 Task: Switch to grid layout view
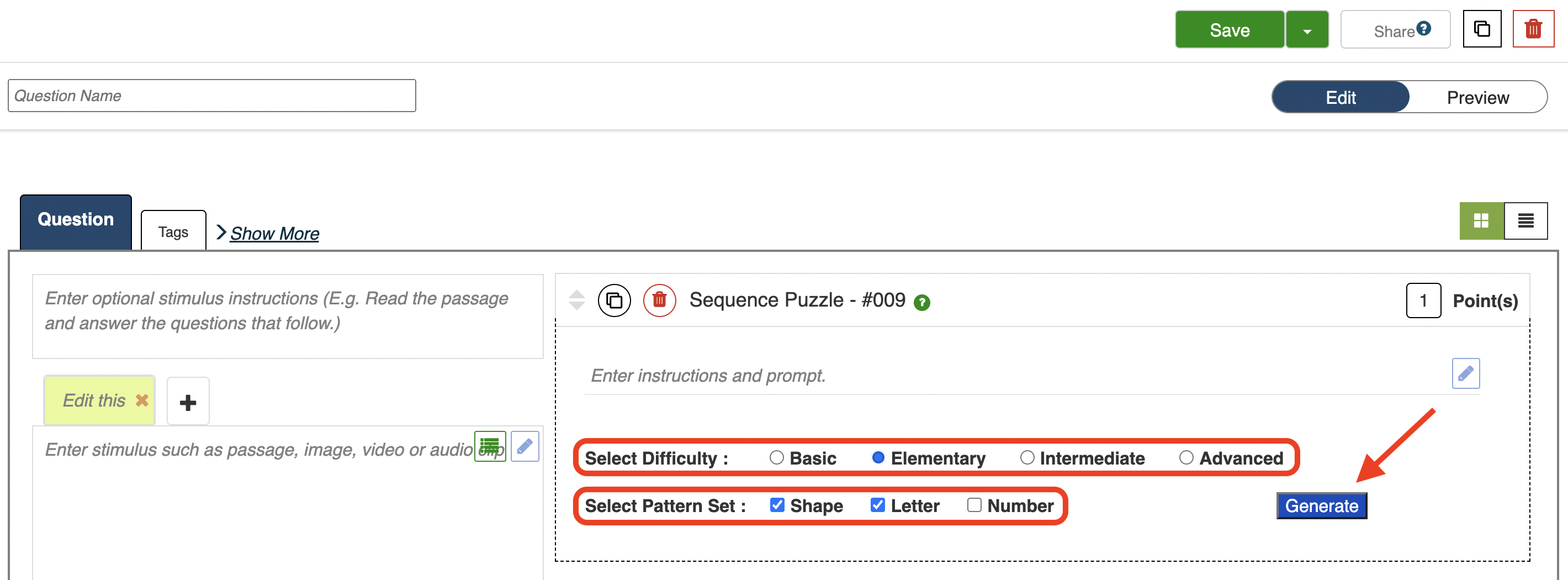point(1480,220)
